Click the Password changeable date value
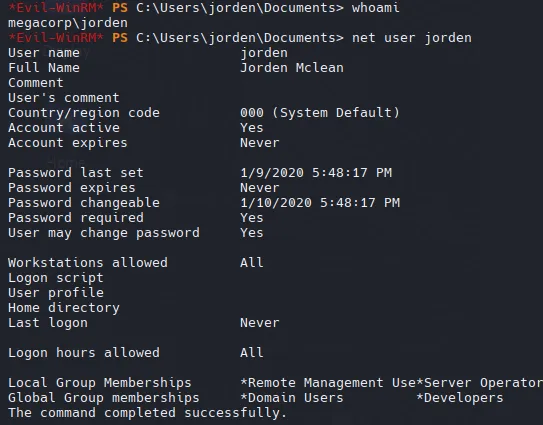 [320, 203]
